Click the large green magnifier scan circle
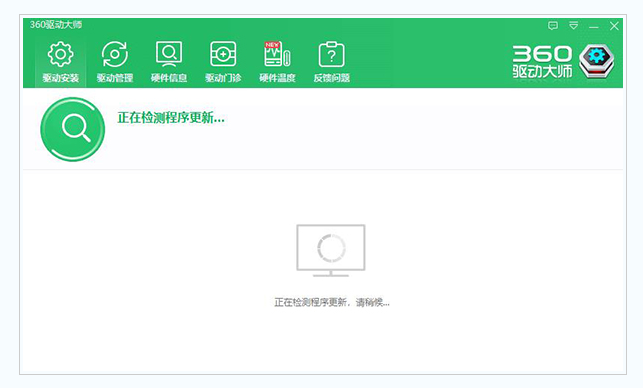643x388 pixels. pos(73,129)
